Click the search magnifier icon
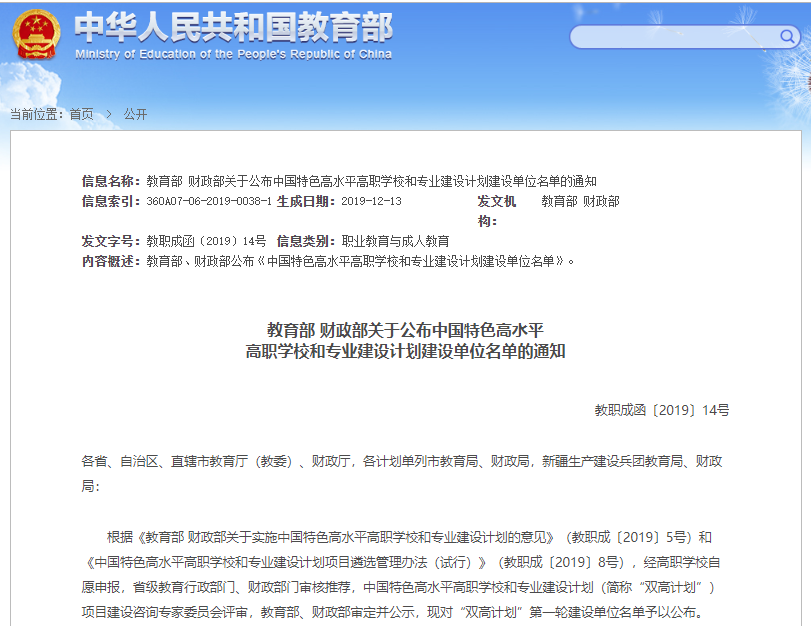Screen dimensions: 811x626 [x=788, y=37]
